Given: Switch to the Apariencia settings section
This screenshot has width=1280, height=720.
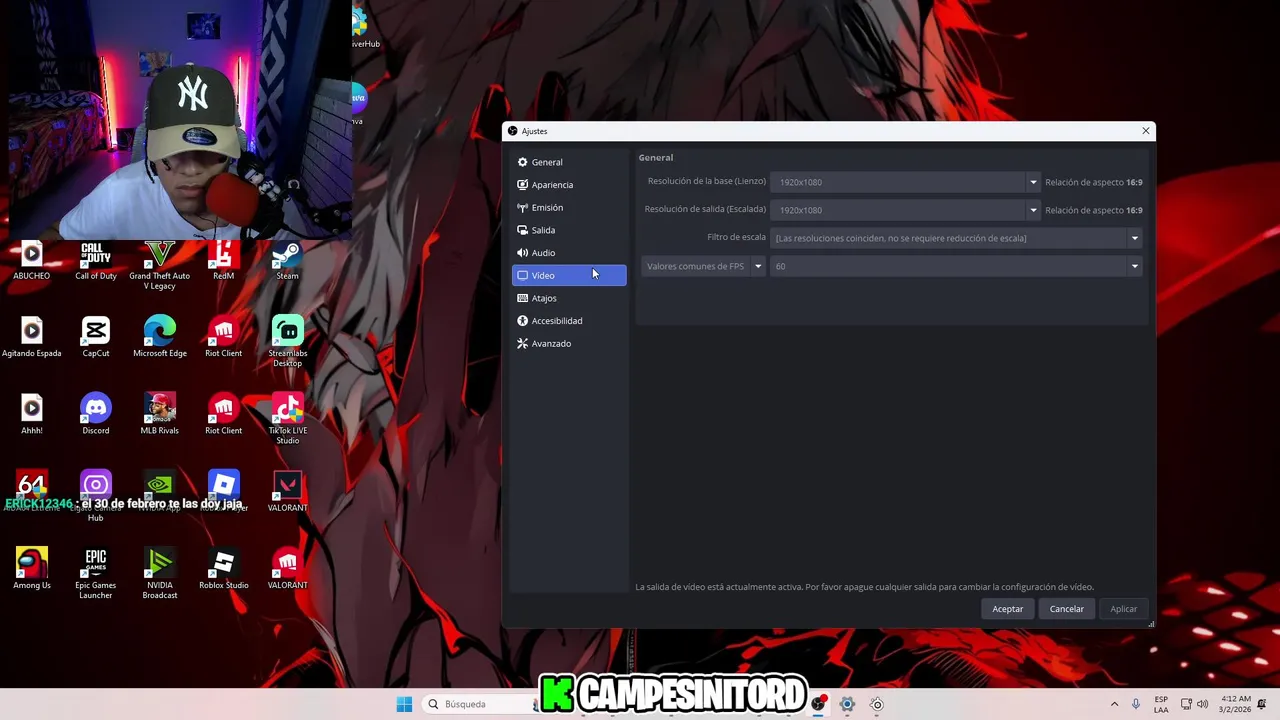Looking at the screenshot, I should pos(569,185).
